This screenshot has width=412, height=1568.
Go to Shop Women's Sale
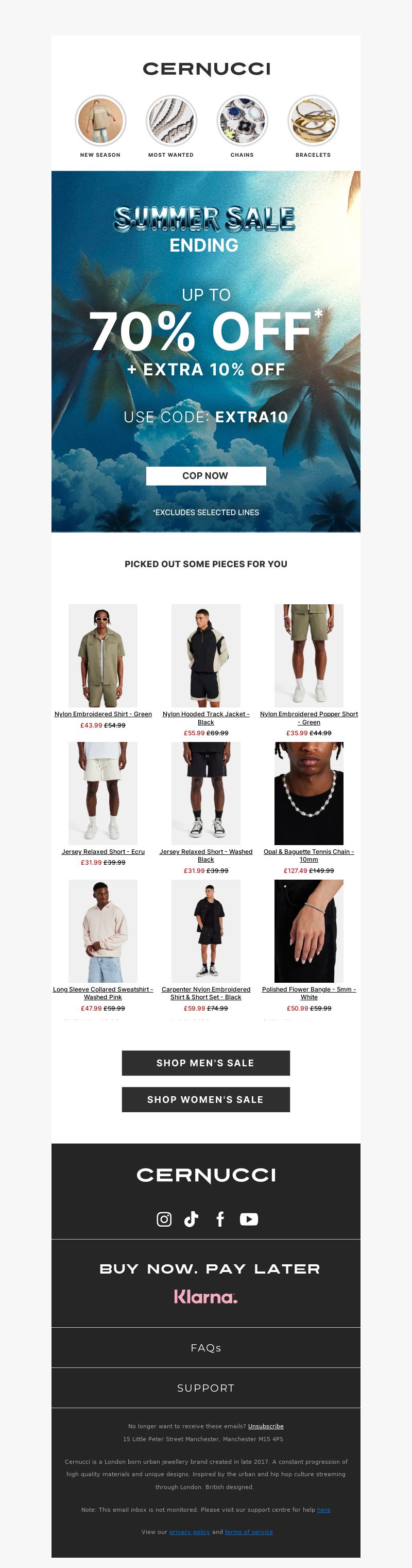pyautogui.click(x=206, y=1099)
